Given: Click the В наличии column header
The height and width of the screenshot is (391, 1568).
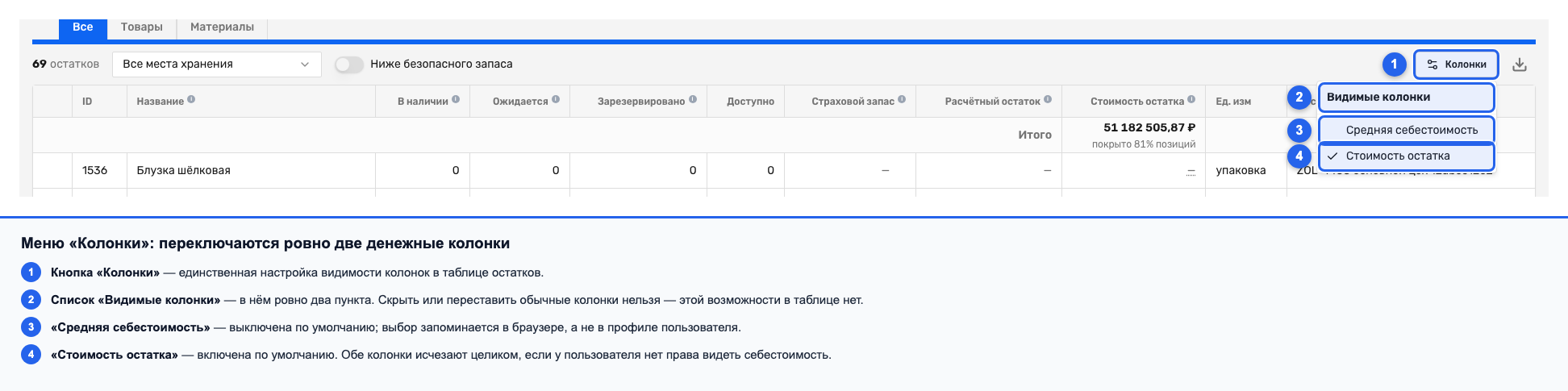Looking at the screenshot, I should click(423, 102).
